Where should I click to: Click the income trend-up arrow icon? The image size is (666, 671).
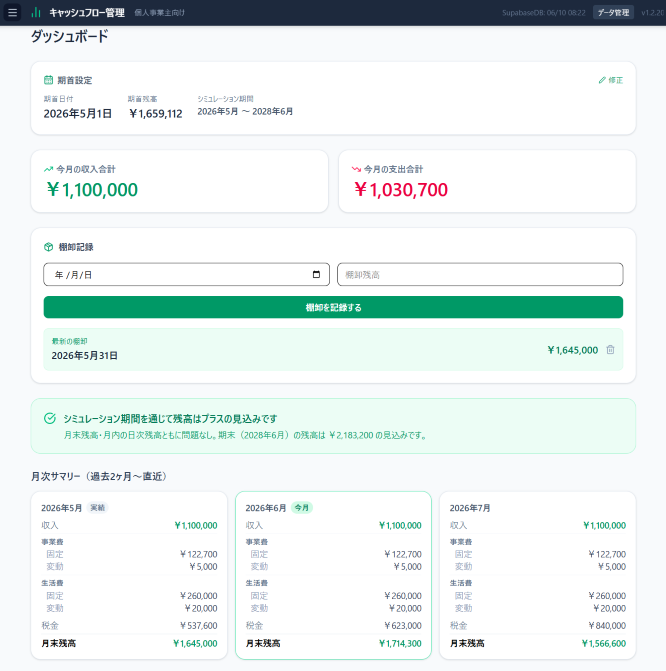[x=48, y=169]
